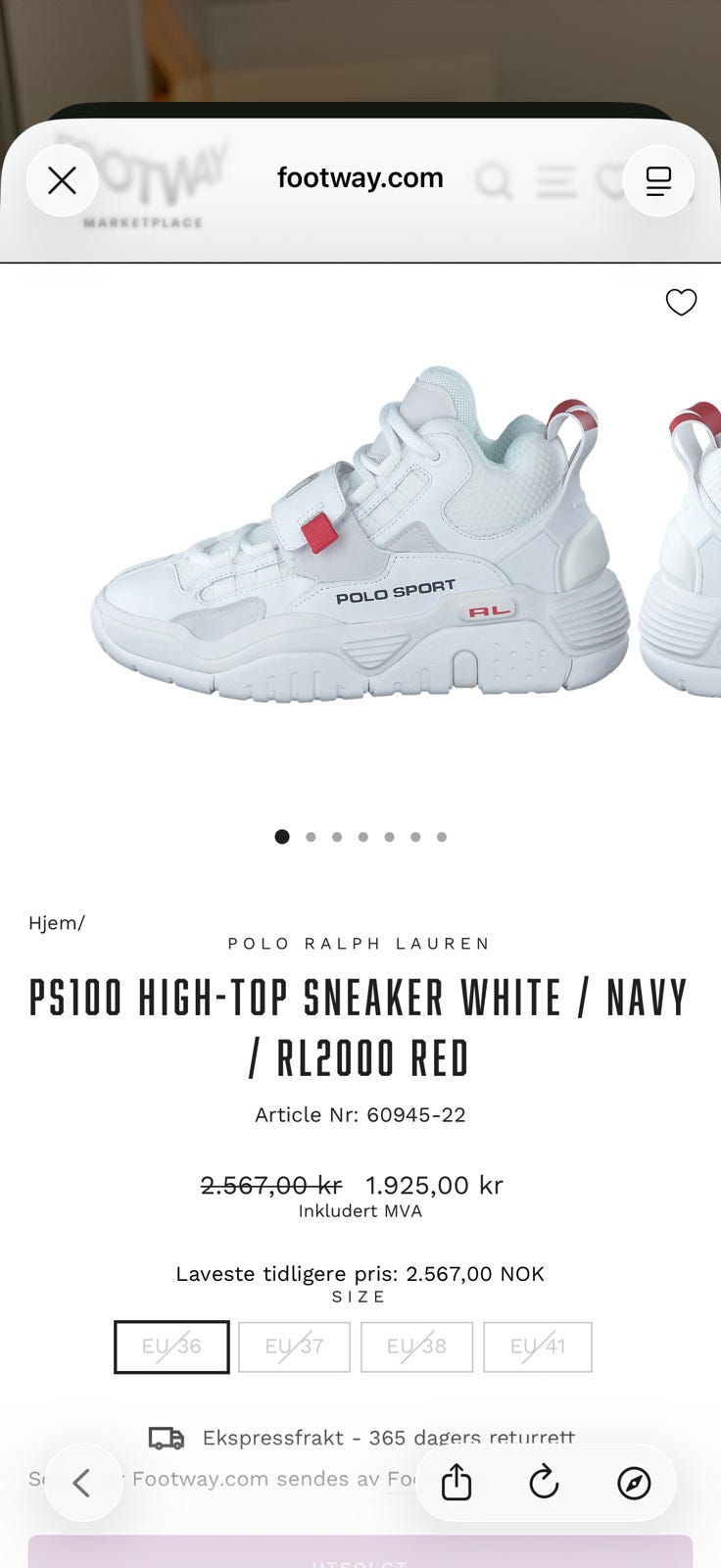View the next shoe image on right
Image resolution: width=721 pixels, height=1568 pixels.
[680, 549]
